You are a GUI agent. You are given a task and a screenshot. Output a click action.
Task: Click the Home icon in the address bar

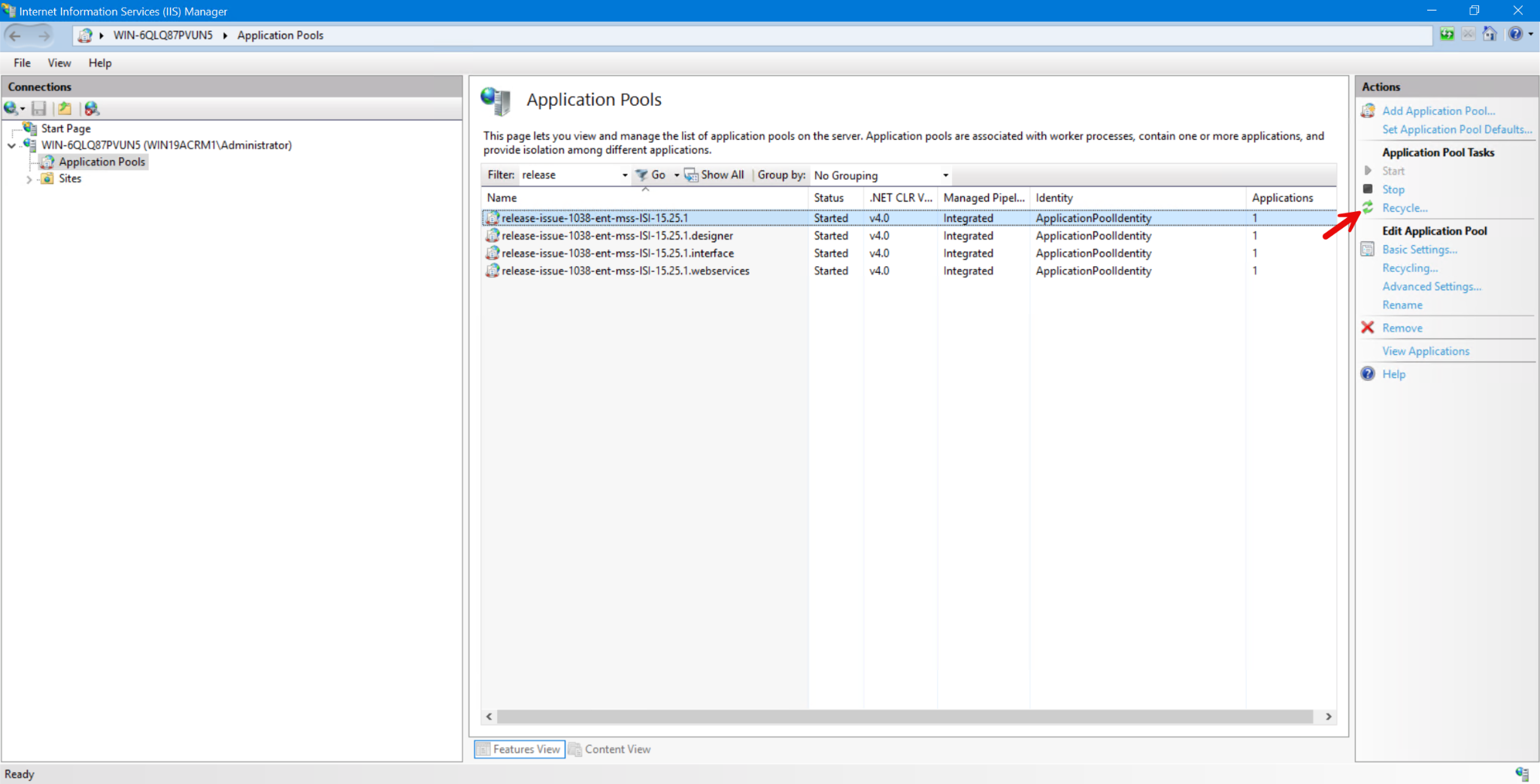tap(1489, 35)
